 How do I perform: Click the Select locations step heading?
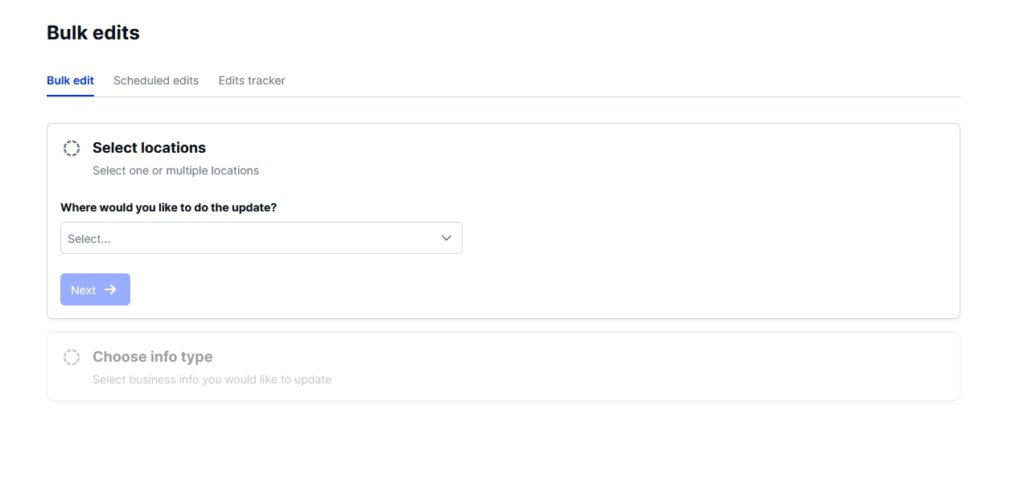(x=149, y=148)
